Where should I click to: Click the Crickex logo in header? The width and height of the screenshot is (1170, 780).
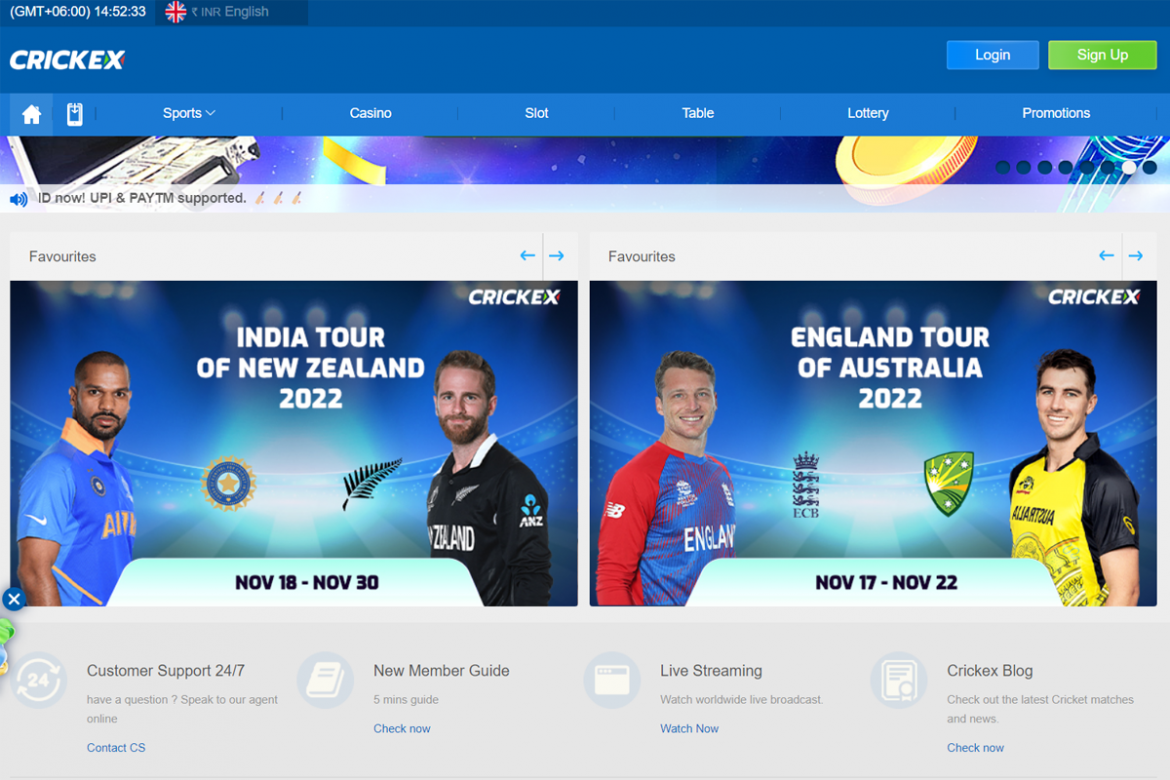[x=67, y=60]
